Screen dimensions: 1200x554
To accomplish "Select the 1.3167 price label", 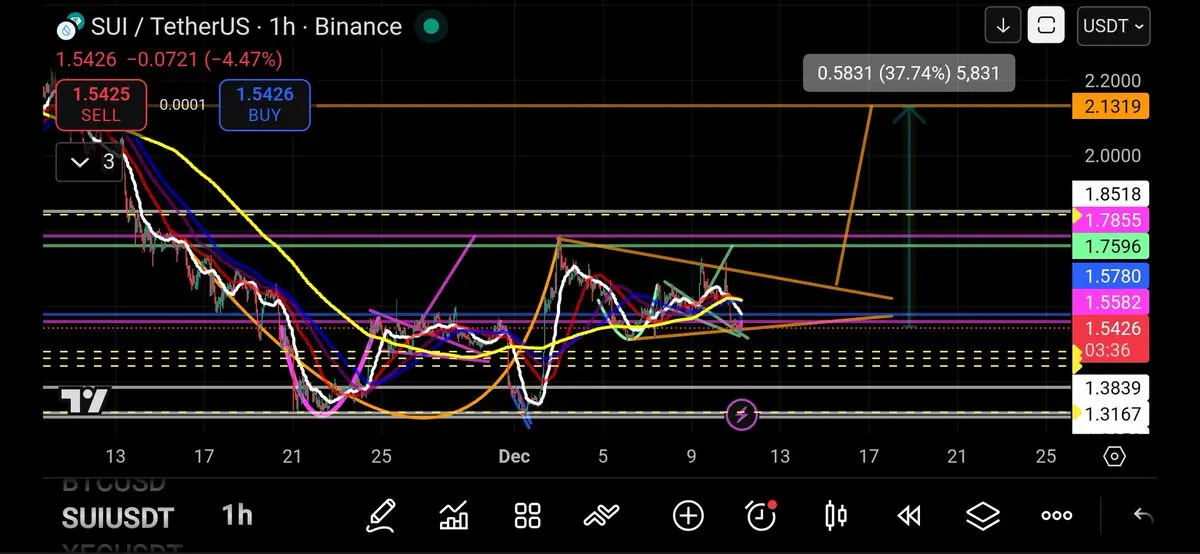I will 1109,414.
